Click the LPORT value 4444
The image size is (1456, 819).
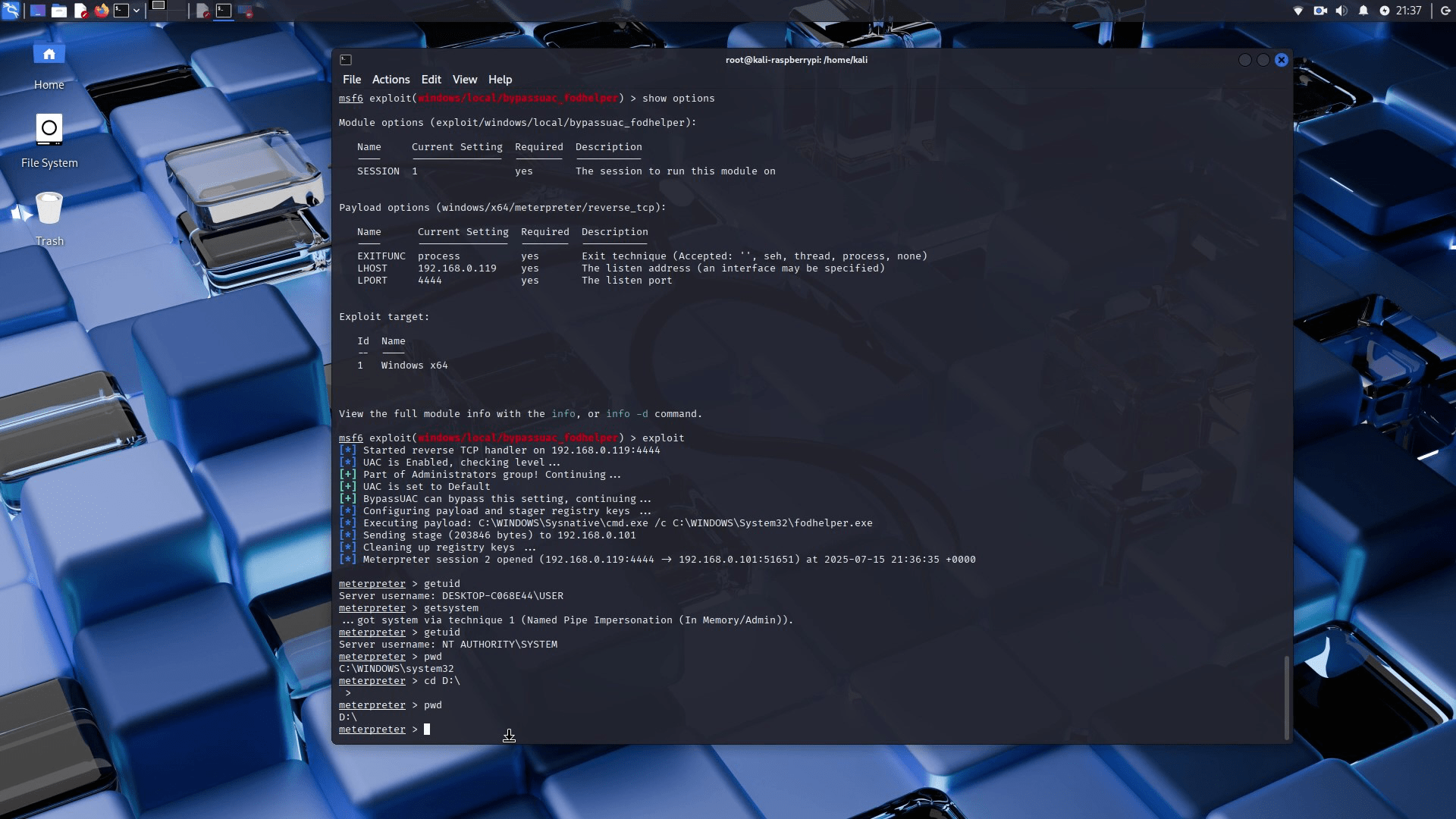point(430,281)
